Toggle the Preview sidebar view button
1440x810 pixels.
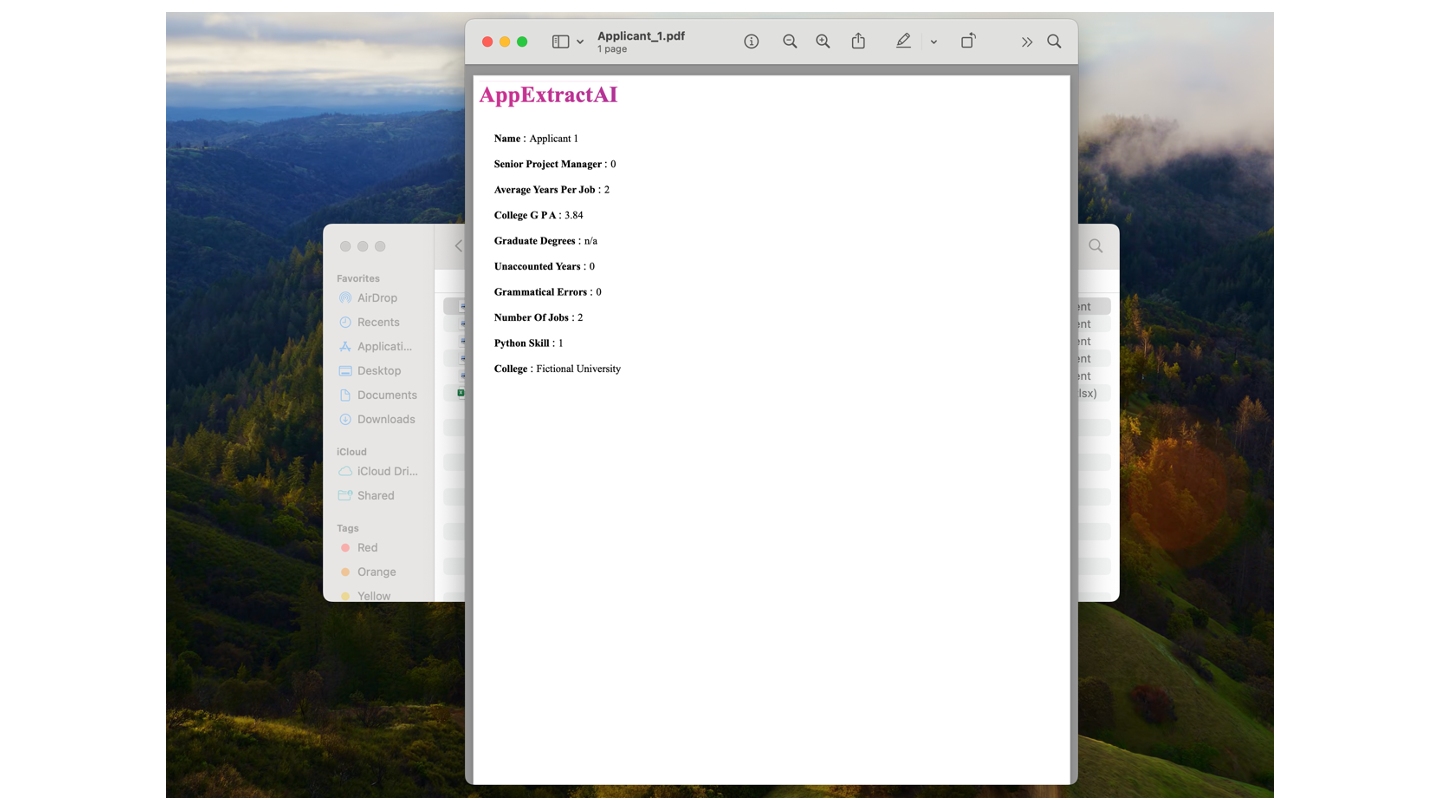[561, 42]
